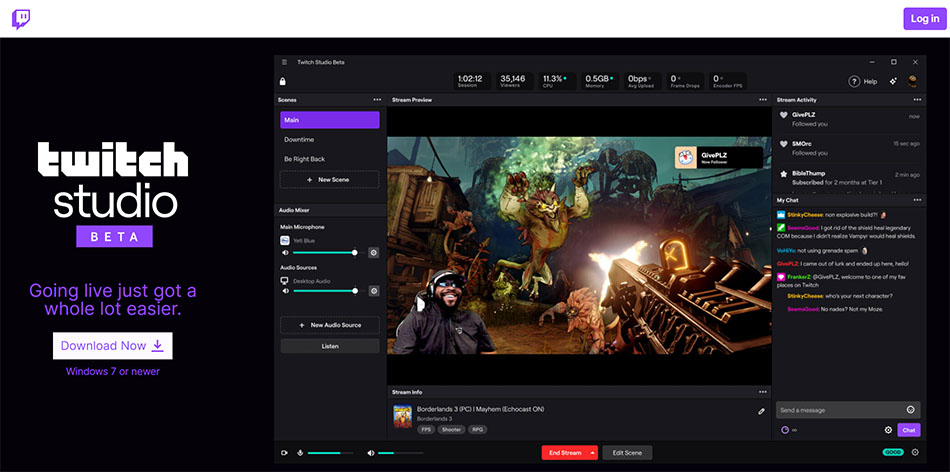Click the heart icon beside SMOrc activity
This screenshot has height=472, width=950.
coord(783,144)
